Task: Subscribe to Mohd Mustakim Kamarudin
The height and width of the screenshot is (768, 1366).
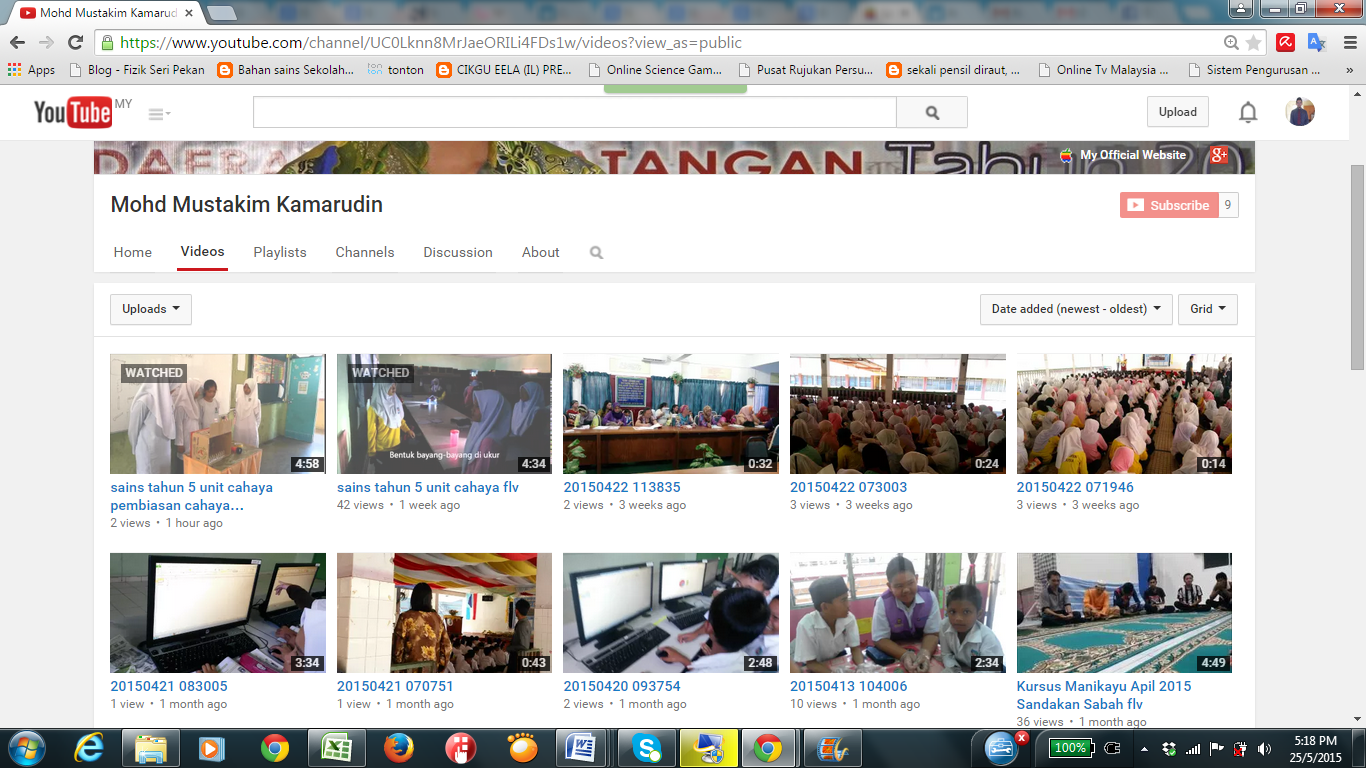Action: coord(1169,205)
